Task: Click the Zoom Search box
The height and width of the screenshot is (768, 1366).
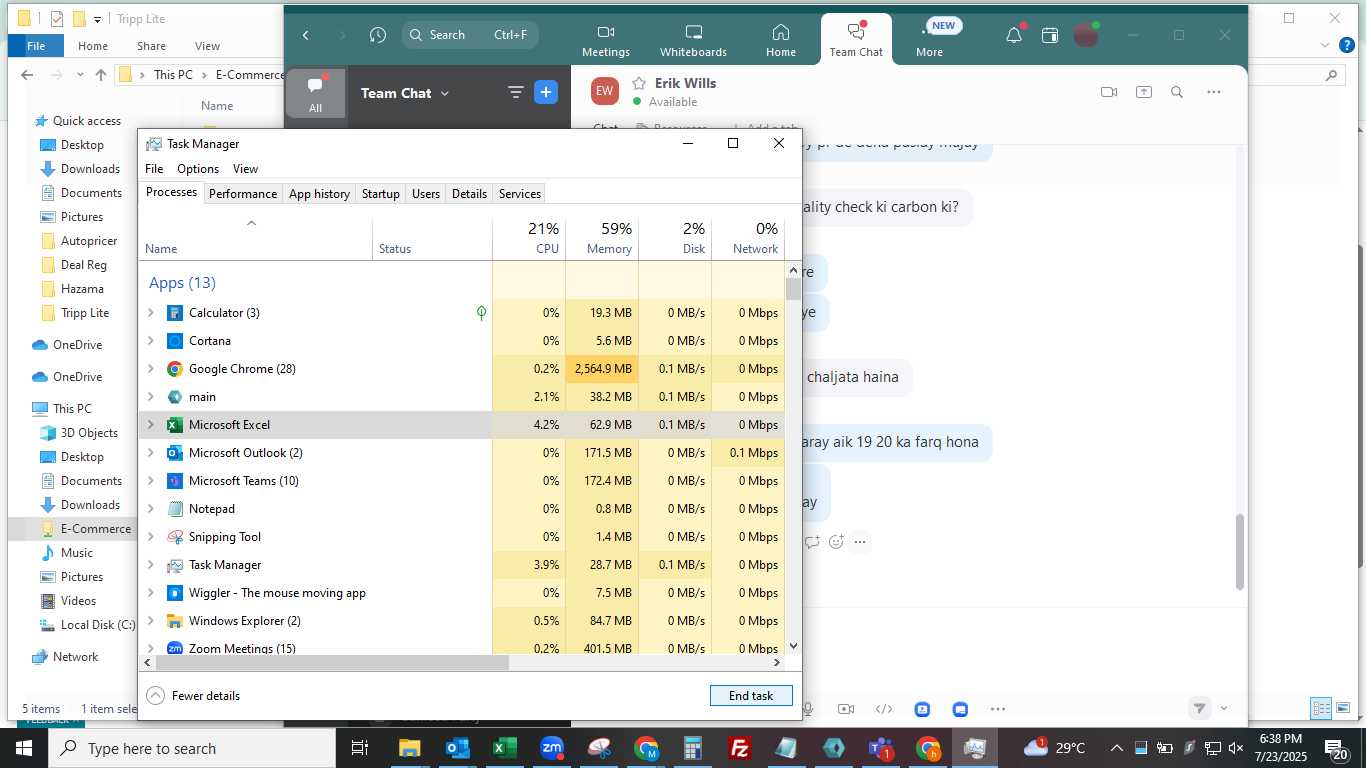Action: point(470,35)
